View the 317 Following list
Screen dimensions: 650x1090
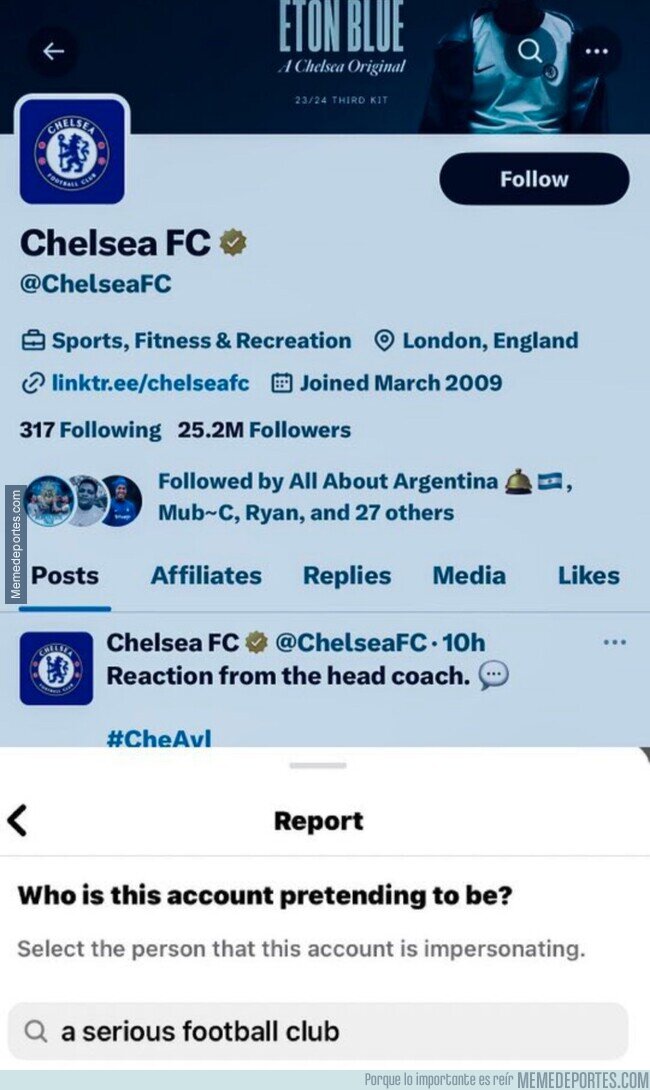pyautogui.click(x=90, y=430)
